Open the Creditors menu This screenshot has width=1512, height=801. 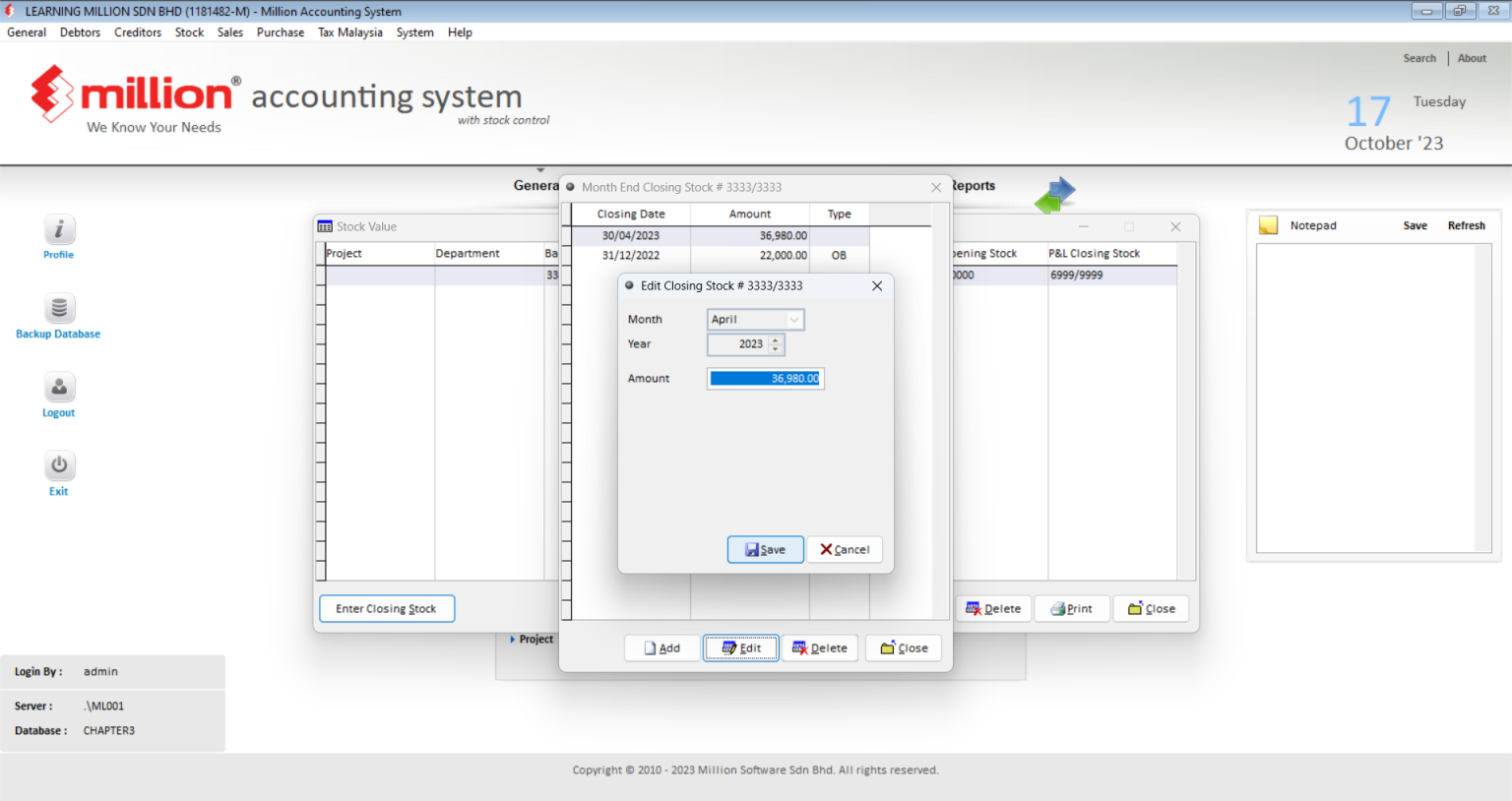138,32
